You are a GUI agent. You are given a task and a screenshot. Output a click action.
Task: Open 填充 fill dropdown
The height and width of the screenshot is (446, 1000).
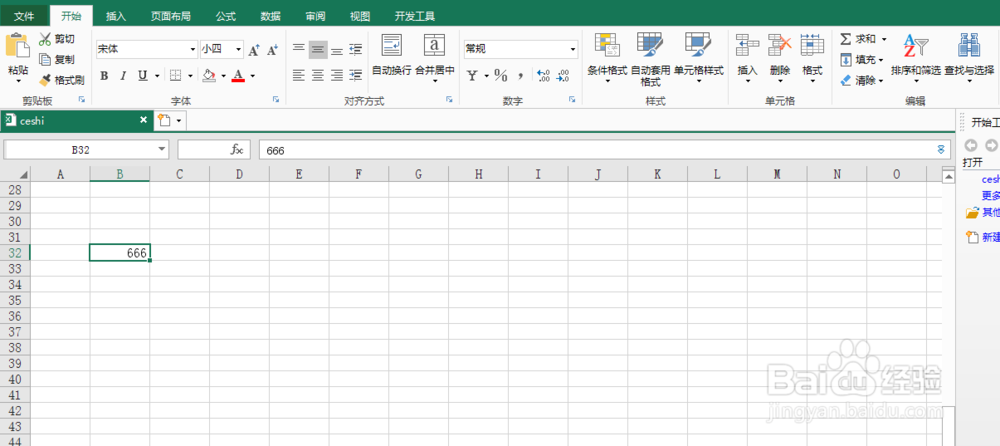(x=862, y=60)
